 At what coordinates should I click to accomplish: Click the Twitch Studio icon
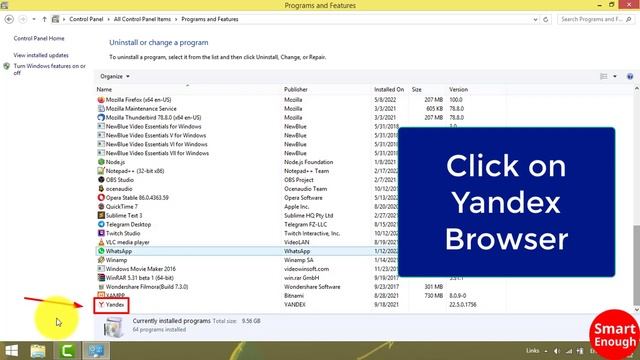(101, 233)
